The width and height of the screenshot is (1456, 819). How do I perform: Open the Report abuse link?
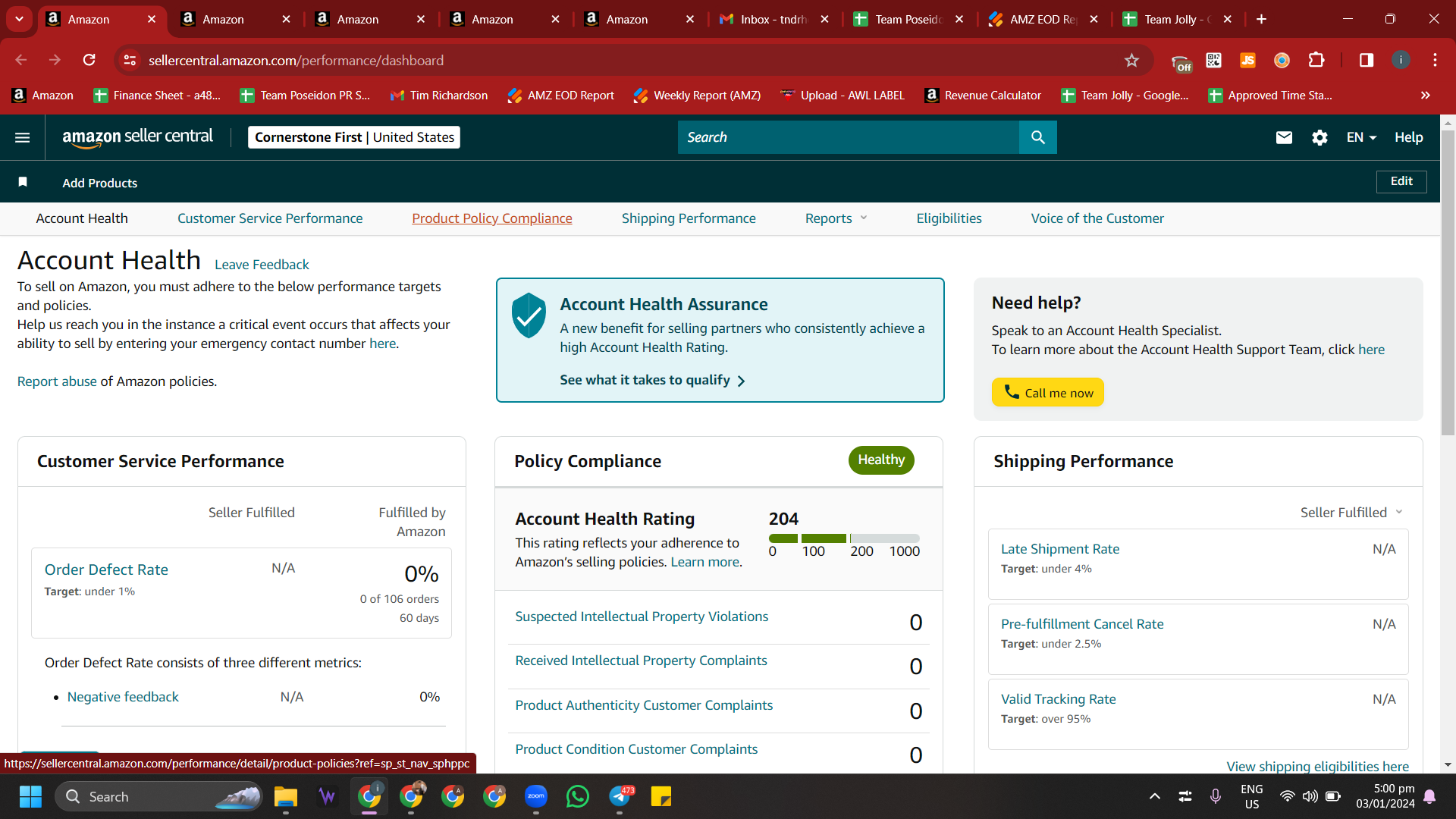[57, 381]
